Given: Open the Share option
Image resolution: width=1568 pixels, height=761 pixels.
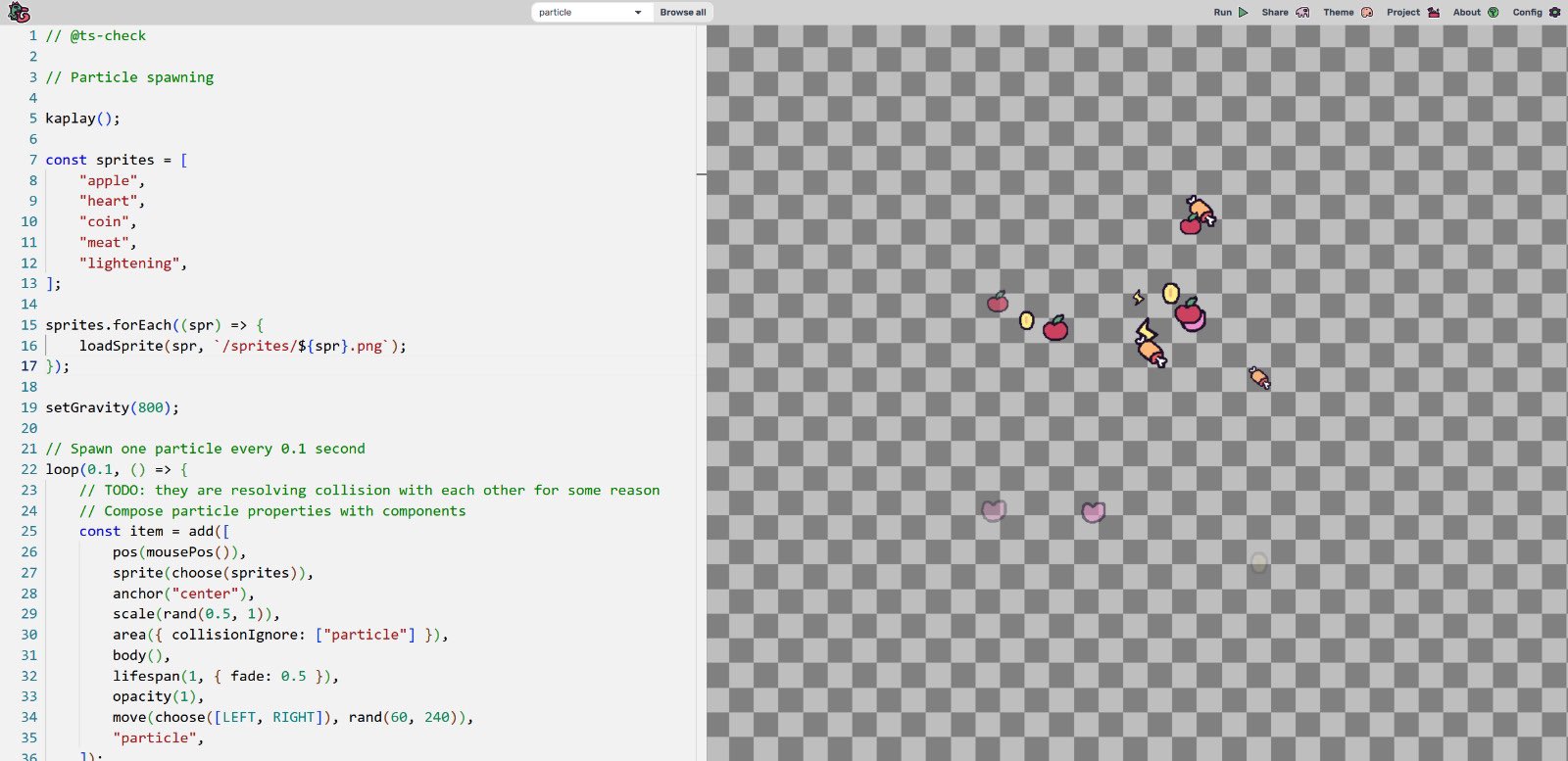Looking at the screenshot, I should pos(1285,12).
